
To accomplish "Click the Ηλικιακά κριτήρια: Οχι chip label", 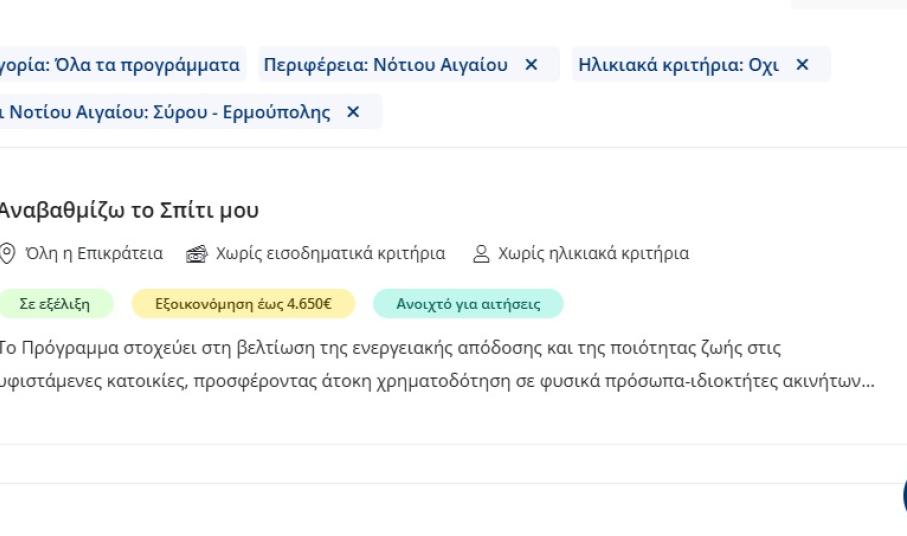I will click(x=678, y=65).
